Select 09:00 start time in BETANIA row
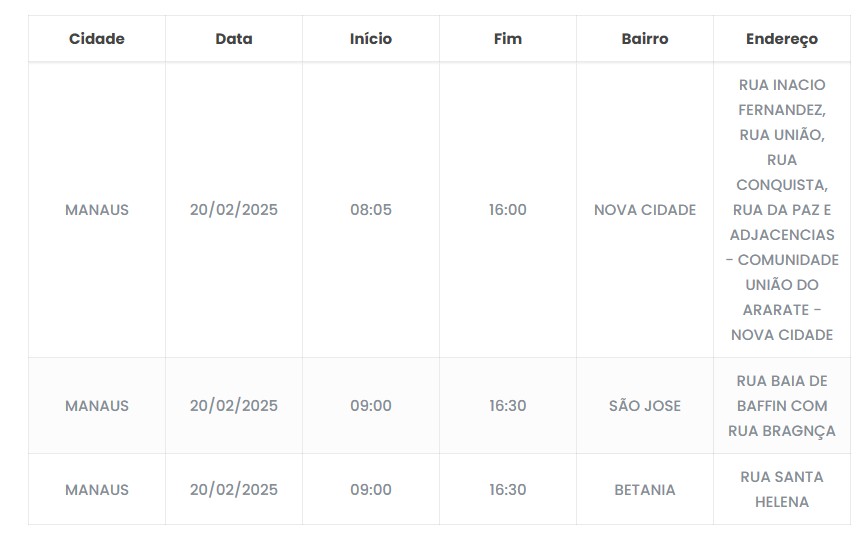The image size is (866, 538). click(x=371, y=490)
